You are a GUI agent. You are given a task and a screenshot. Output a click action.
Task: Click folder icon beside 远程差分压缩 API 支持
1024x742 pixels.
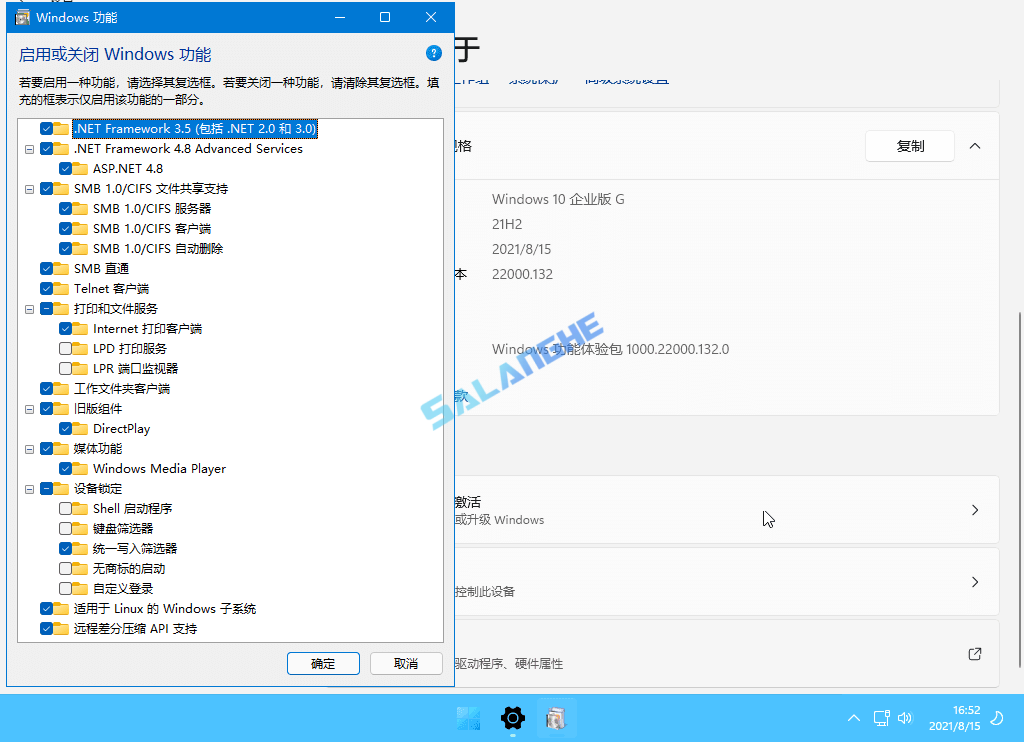61,628
